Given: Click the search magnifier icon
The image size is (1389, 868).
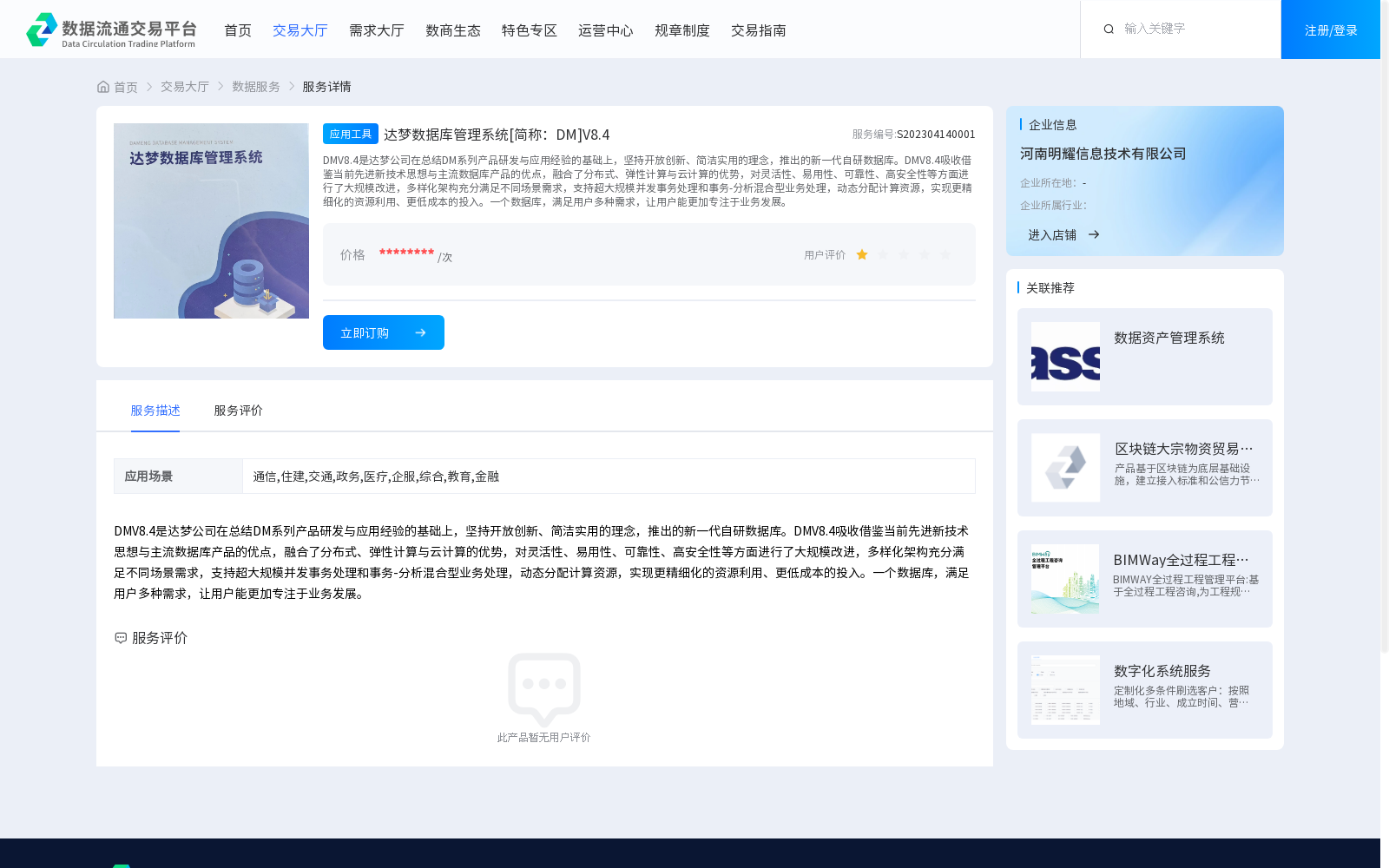Looking at the screenshot, I should tap(1109, 29).
